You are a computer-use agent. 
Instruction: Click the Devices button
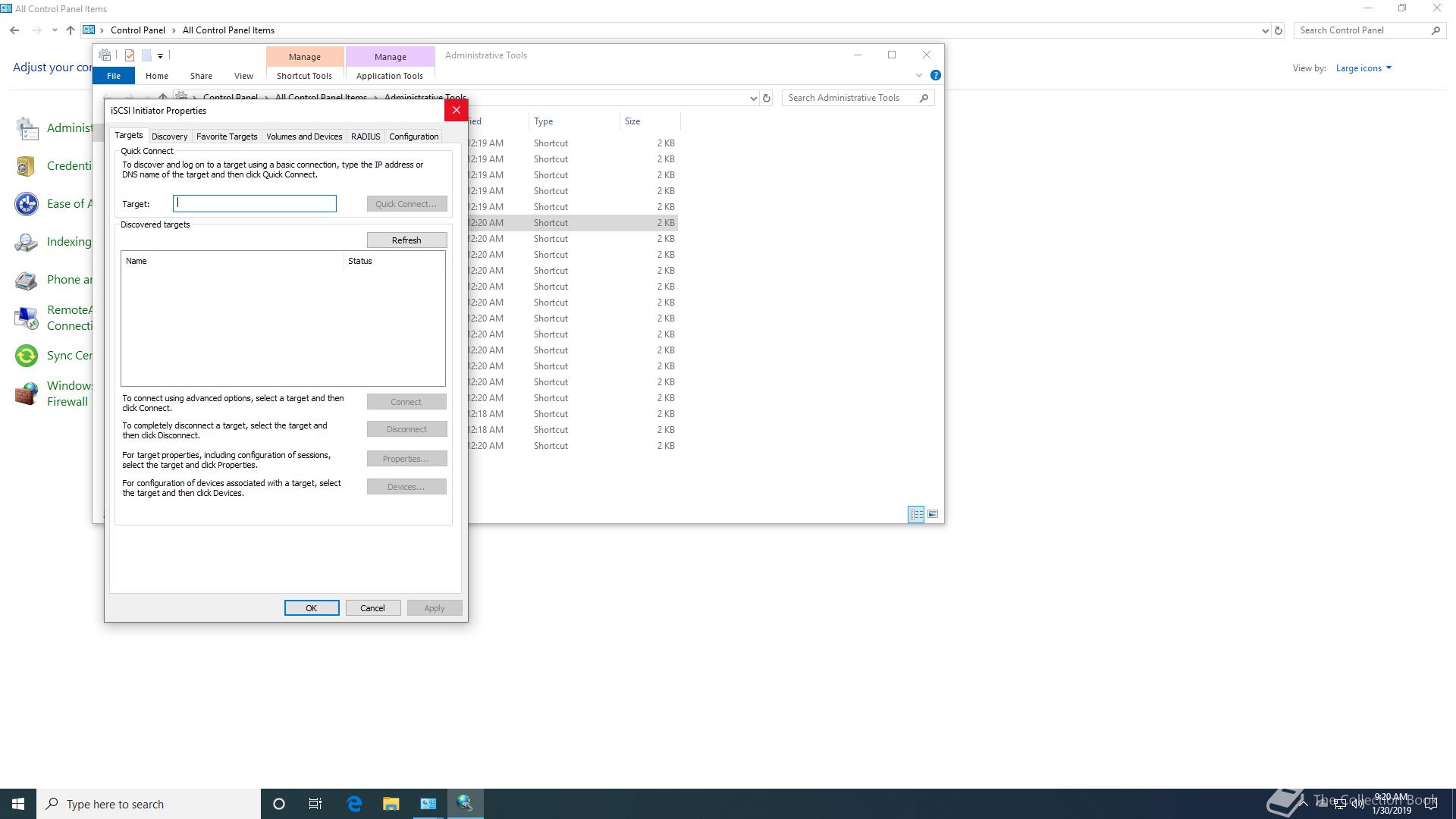406,487
